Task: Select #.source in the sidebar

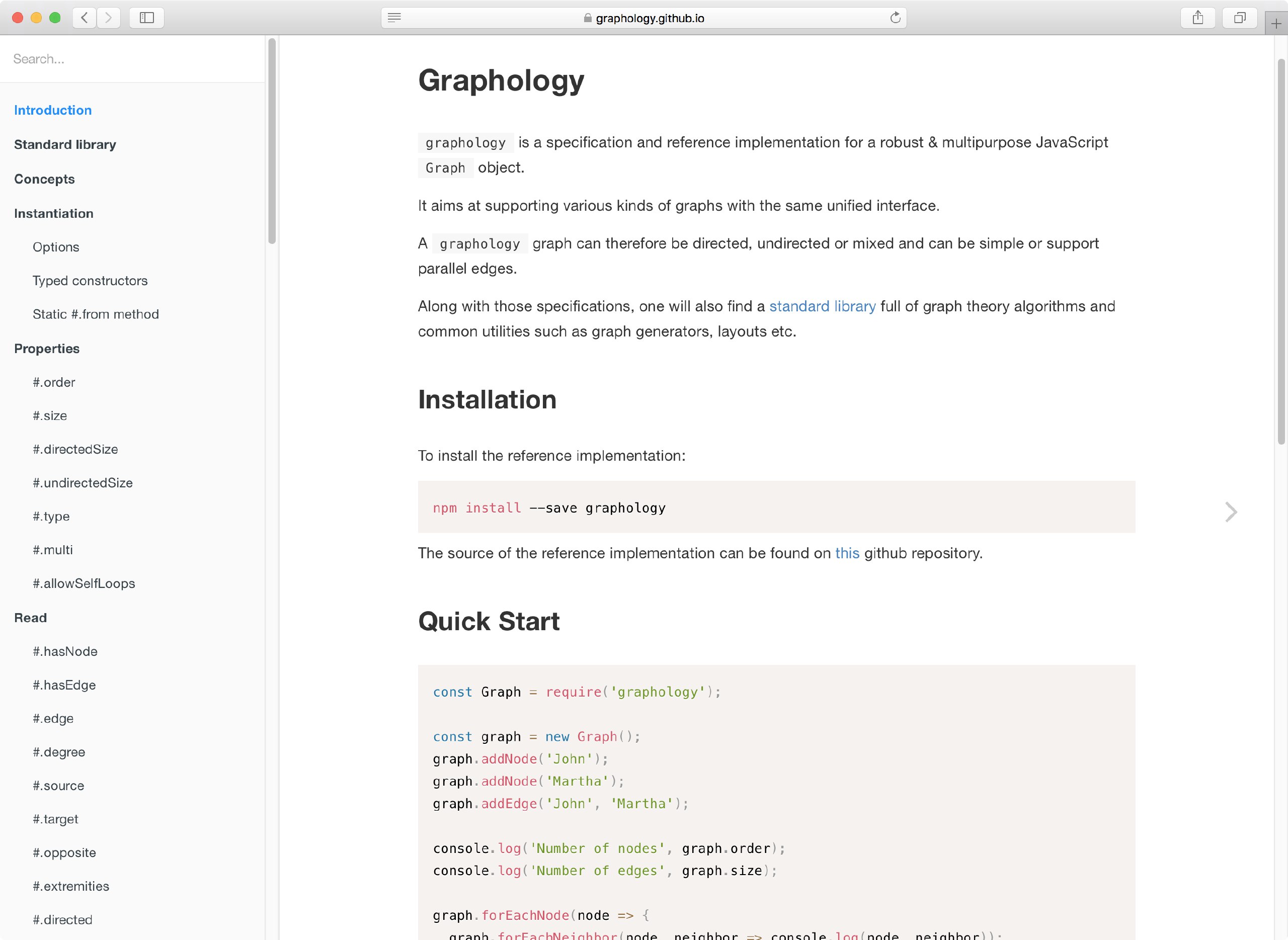Action: coord(58,786)
